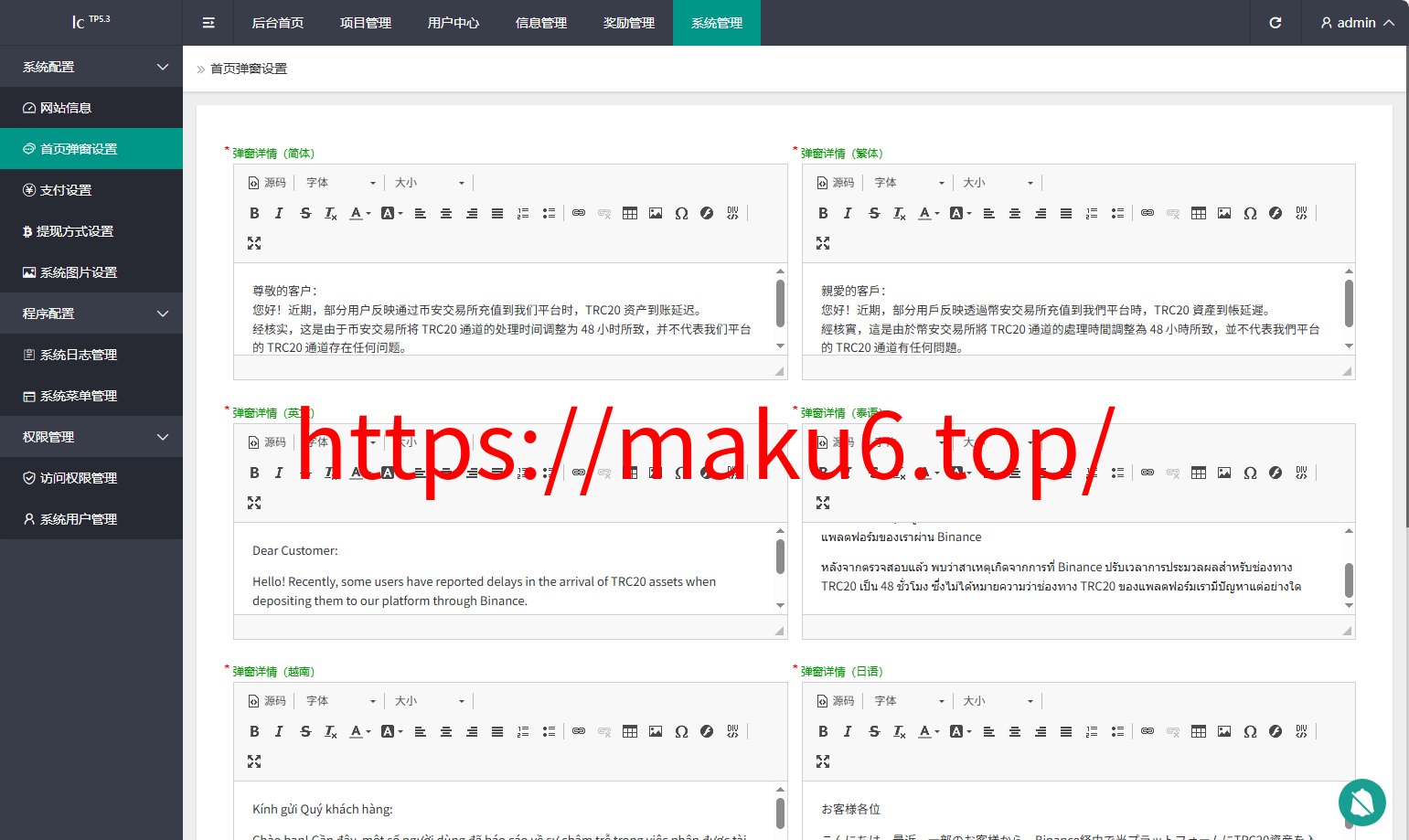
Task: Open text color picker in 简体 editor
Action: tap(360, 213)
